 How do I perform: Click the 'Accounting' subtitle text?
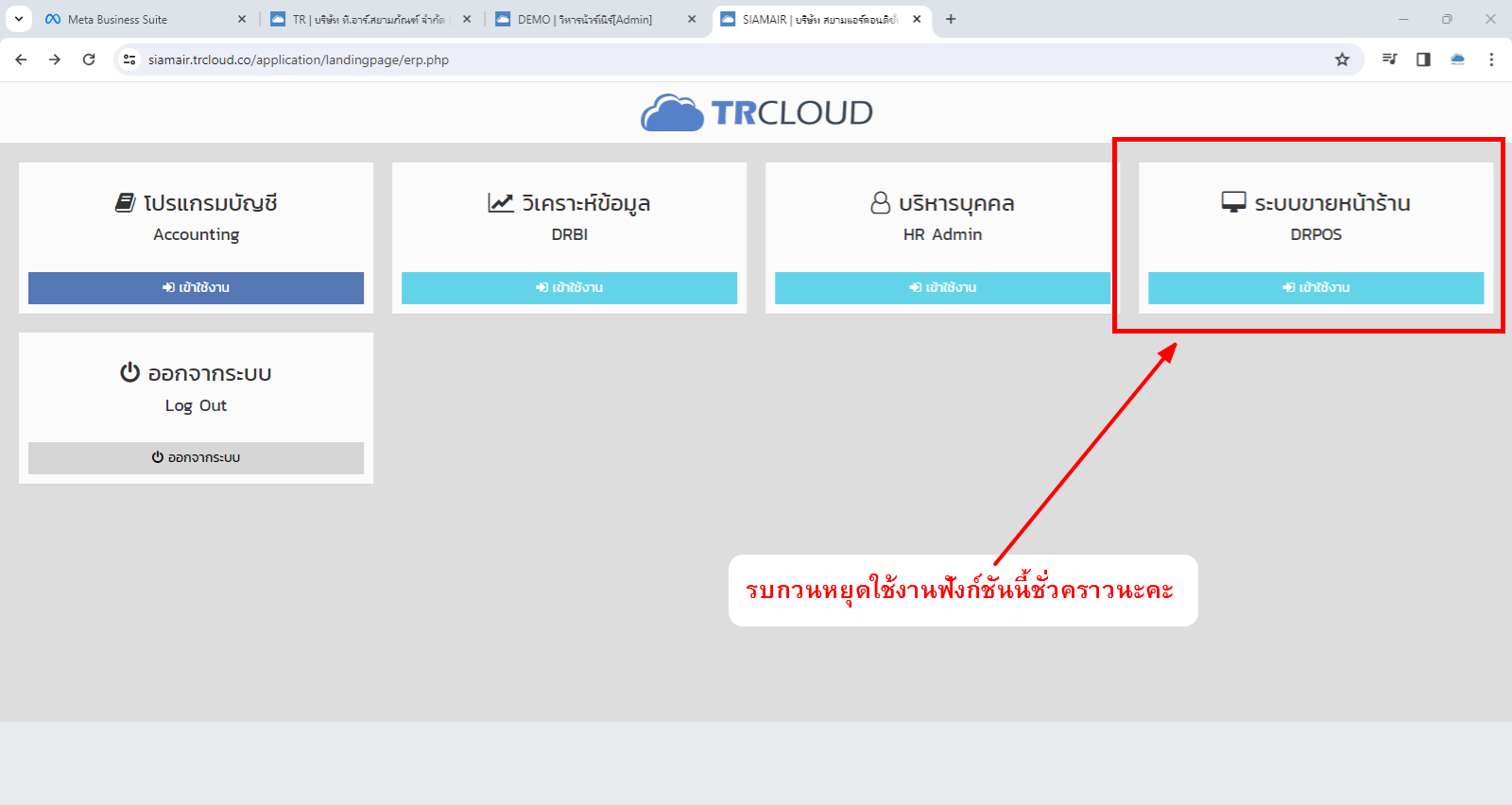[197, 234]
